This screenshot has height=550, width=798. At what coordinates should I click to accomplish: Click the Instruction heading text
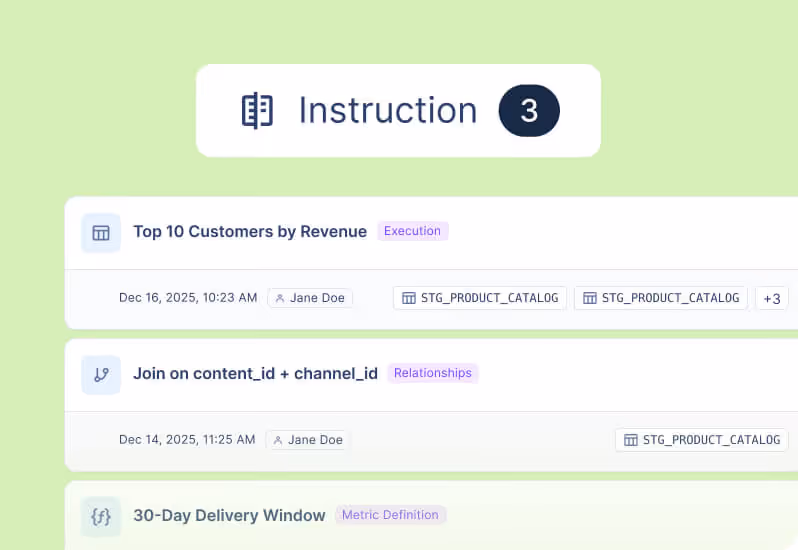click(x=388, y=110)
